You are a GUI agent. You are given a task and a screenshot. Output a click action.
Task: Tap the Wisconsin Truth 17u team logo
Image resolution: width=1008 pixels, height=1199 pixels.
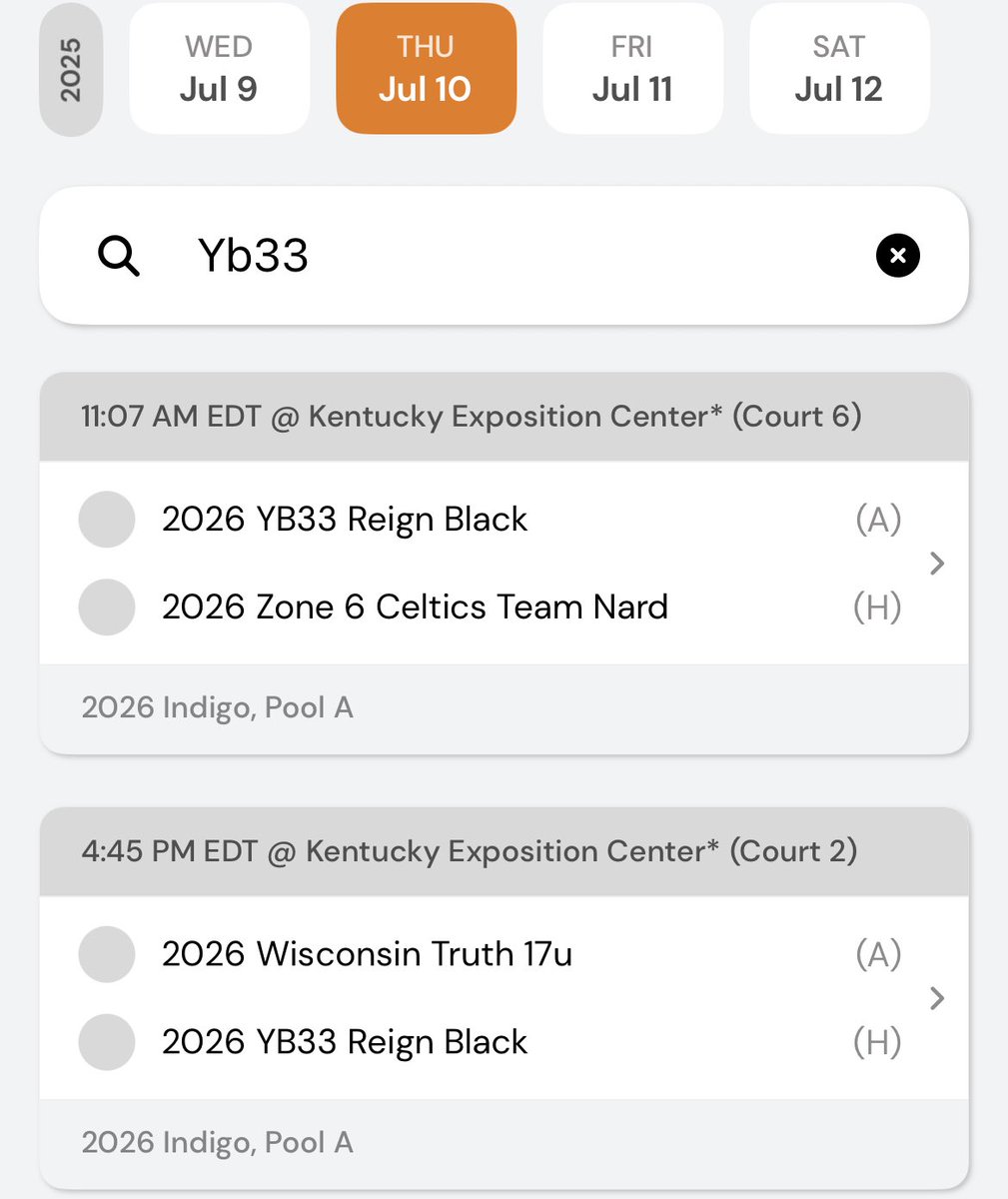coord(107,954)
